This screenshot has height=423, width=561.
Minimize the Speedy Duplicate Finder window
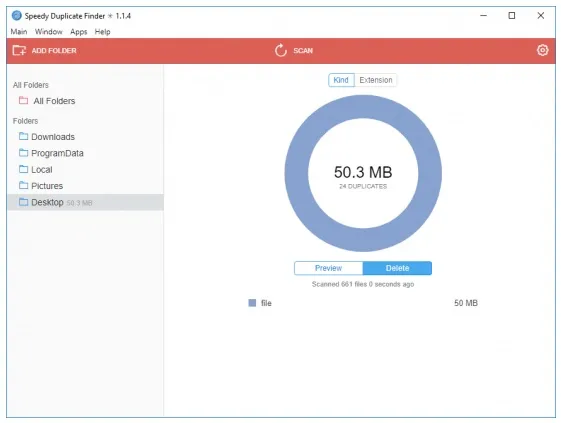click(483, 16)
